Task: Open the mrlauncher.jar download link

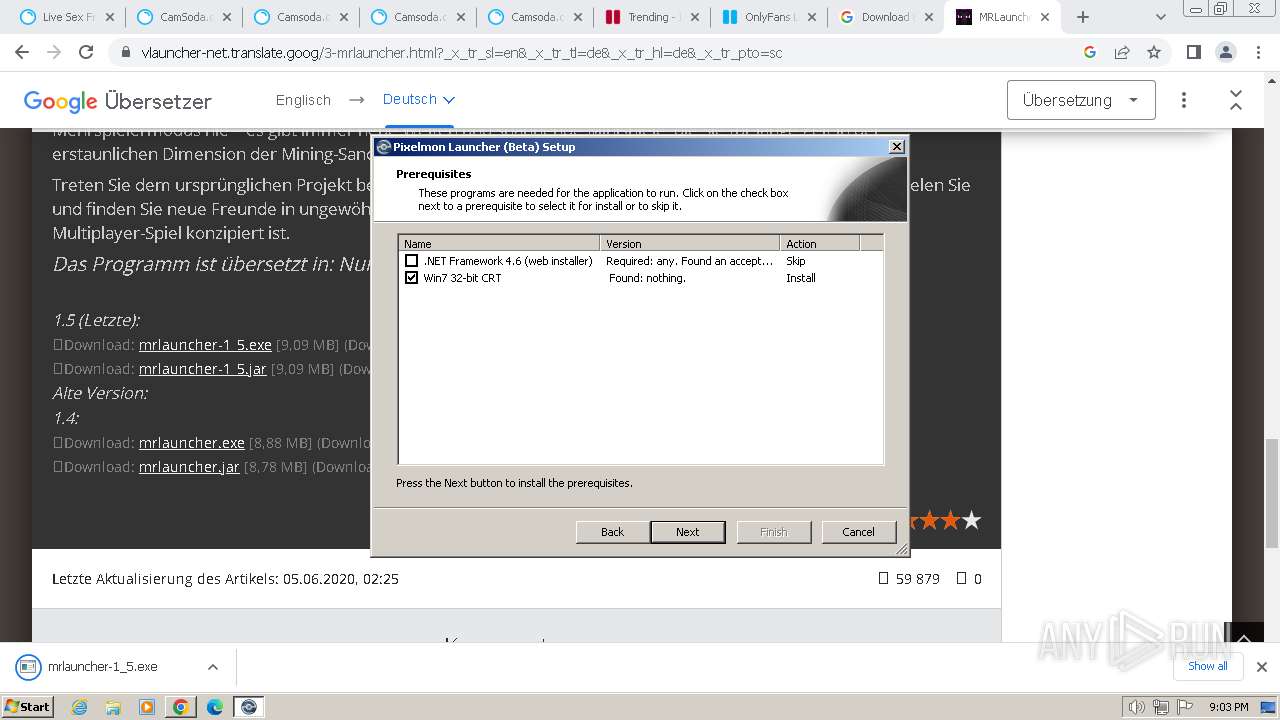Action: [189, 467]
